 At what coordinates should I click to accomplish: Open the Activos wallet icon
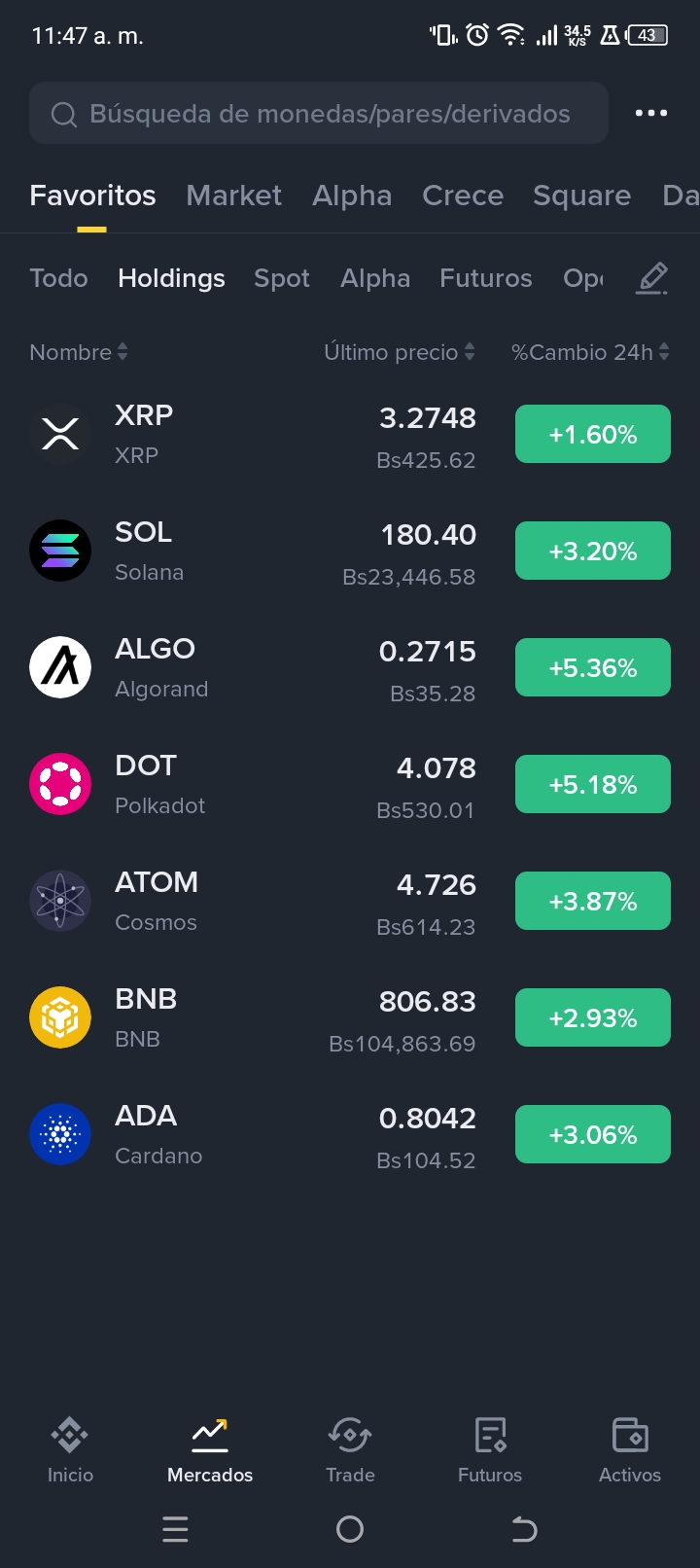point(630,1435)
